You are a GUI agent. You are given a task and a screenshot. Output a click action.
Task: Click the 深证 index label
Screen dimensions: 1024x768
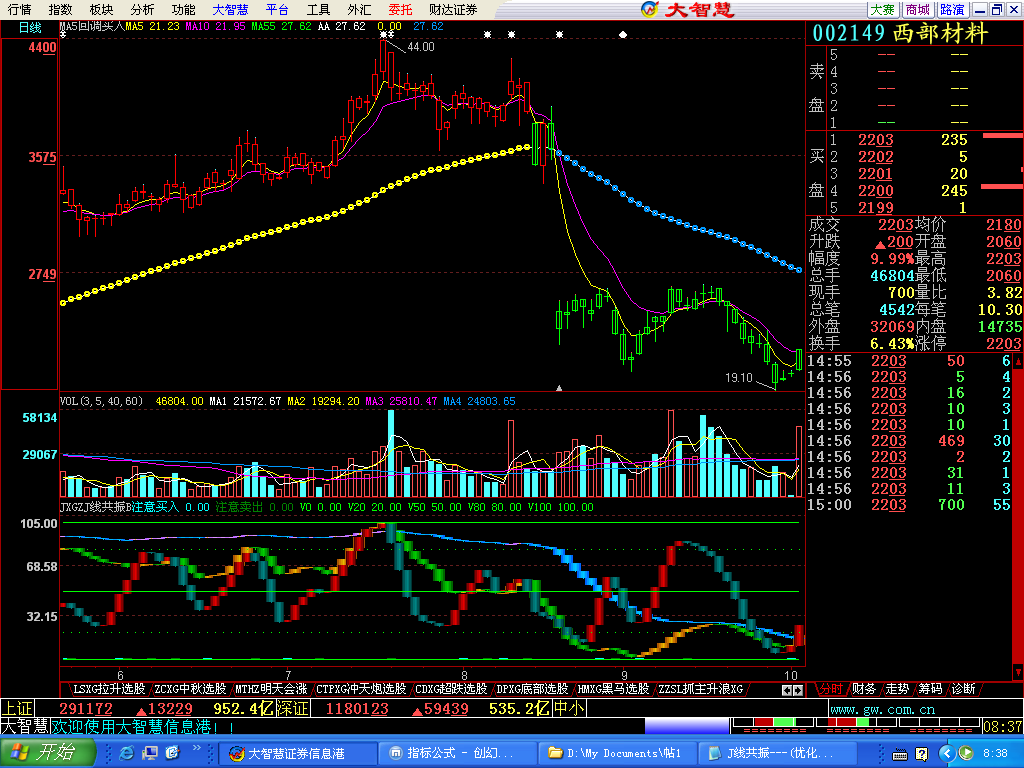pyautogui.click(x=292, y=709)
